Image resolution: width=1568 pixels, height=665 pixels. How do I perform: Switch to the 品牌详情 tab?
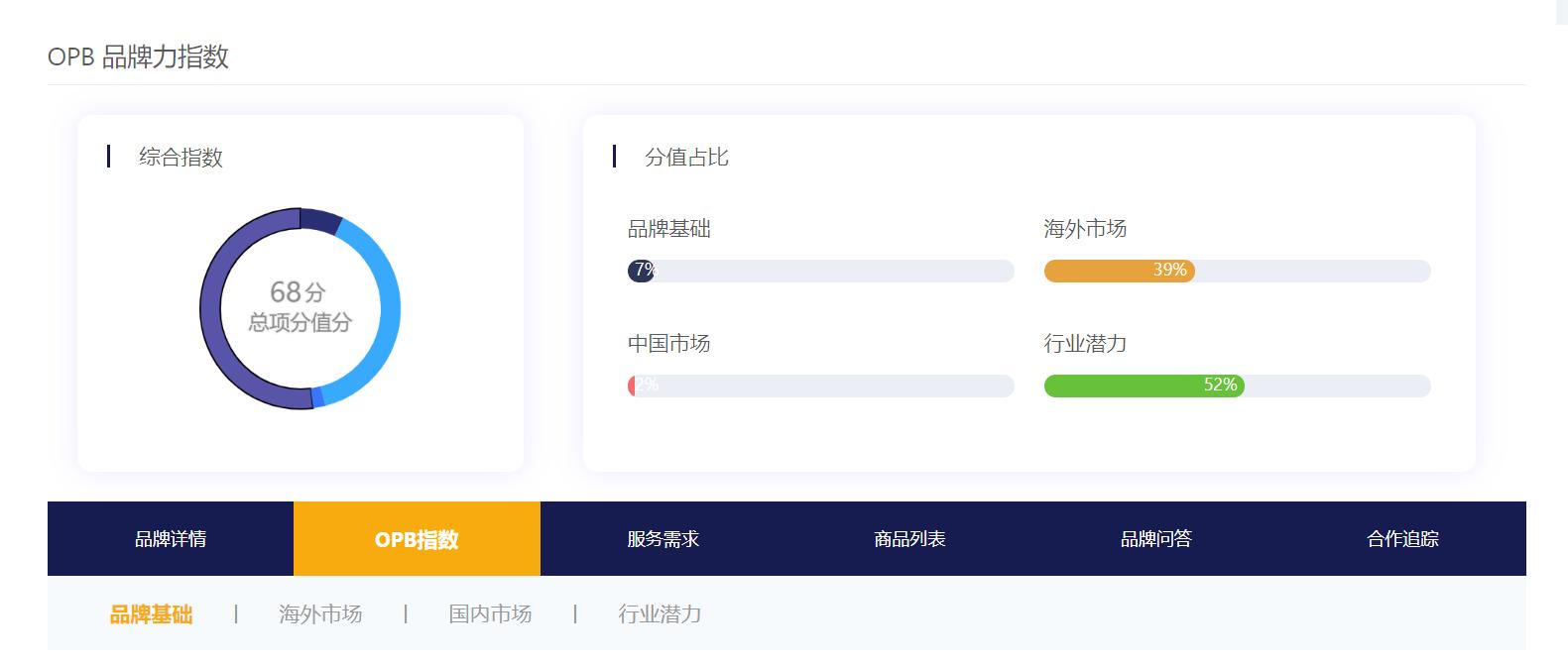(x=168, y=538)
